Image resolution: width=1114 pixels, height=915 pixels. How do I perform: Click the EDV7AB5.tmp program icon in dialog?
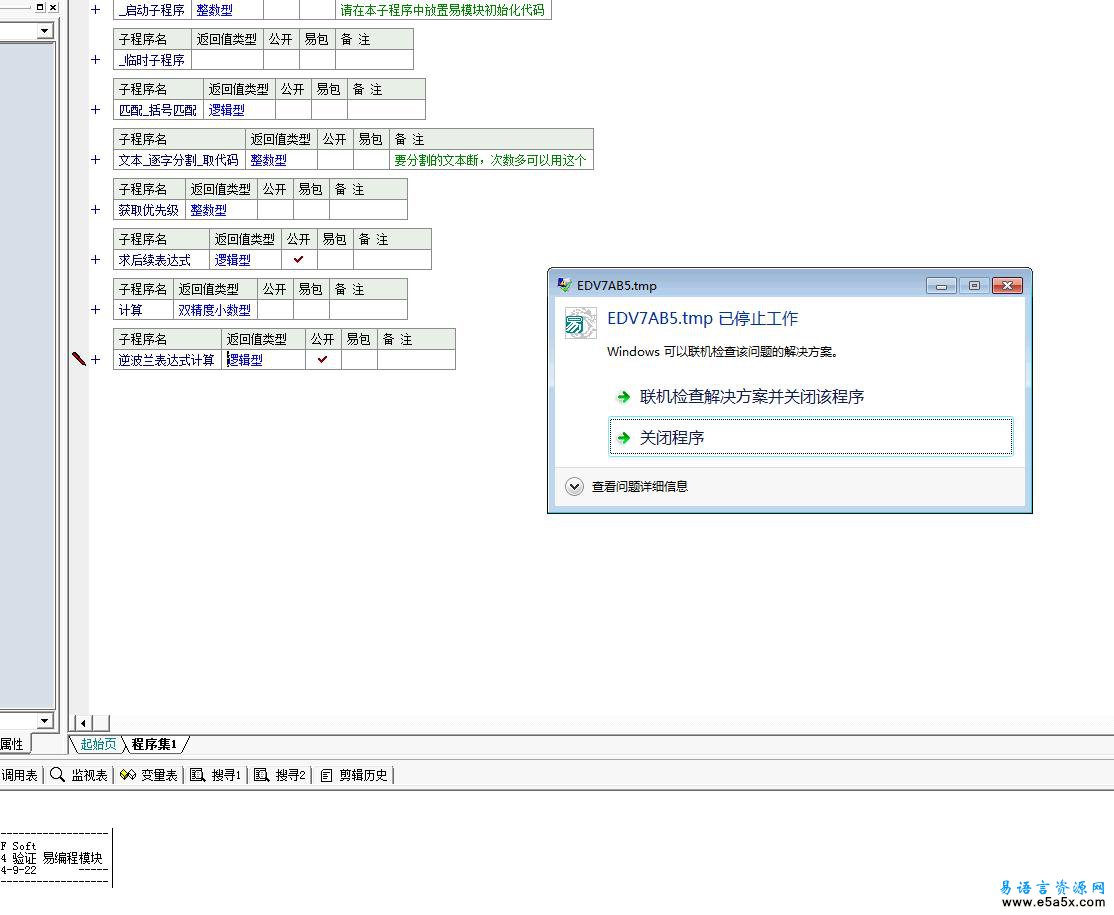580,323
